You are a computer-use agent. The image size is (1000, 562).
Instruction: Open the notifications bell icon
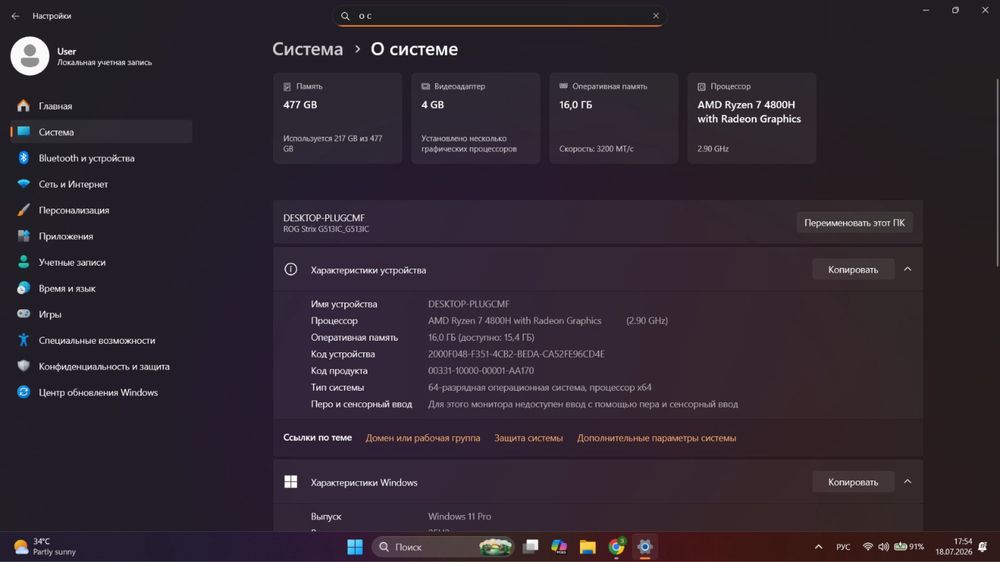[983, 547]
